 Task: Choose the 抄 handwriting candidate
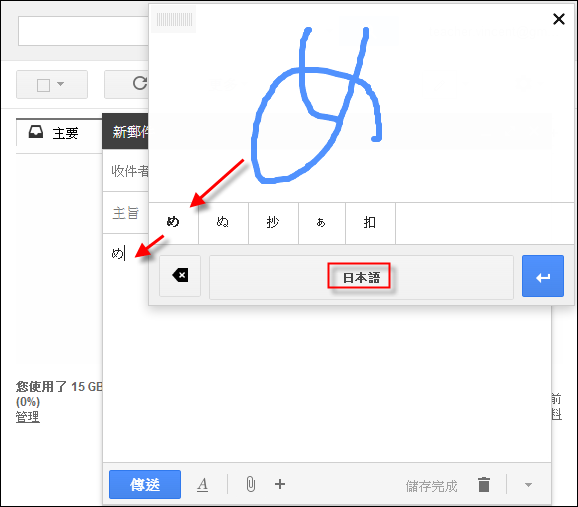pyautogui.click(x=273, y=222)
